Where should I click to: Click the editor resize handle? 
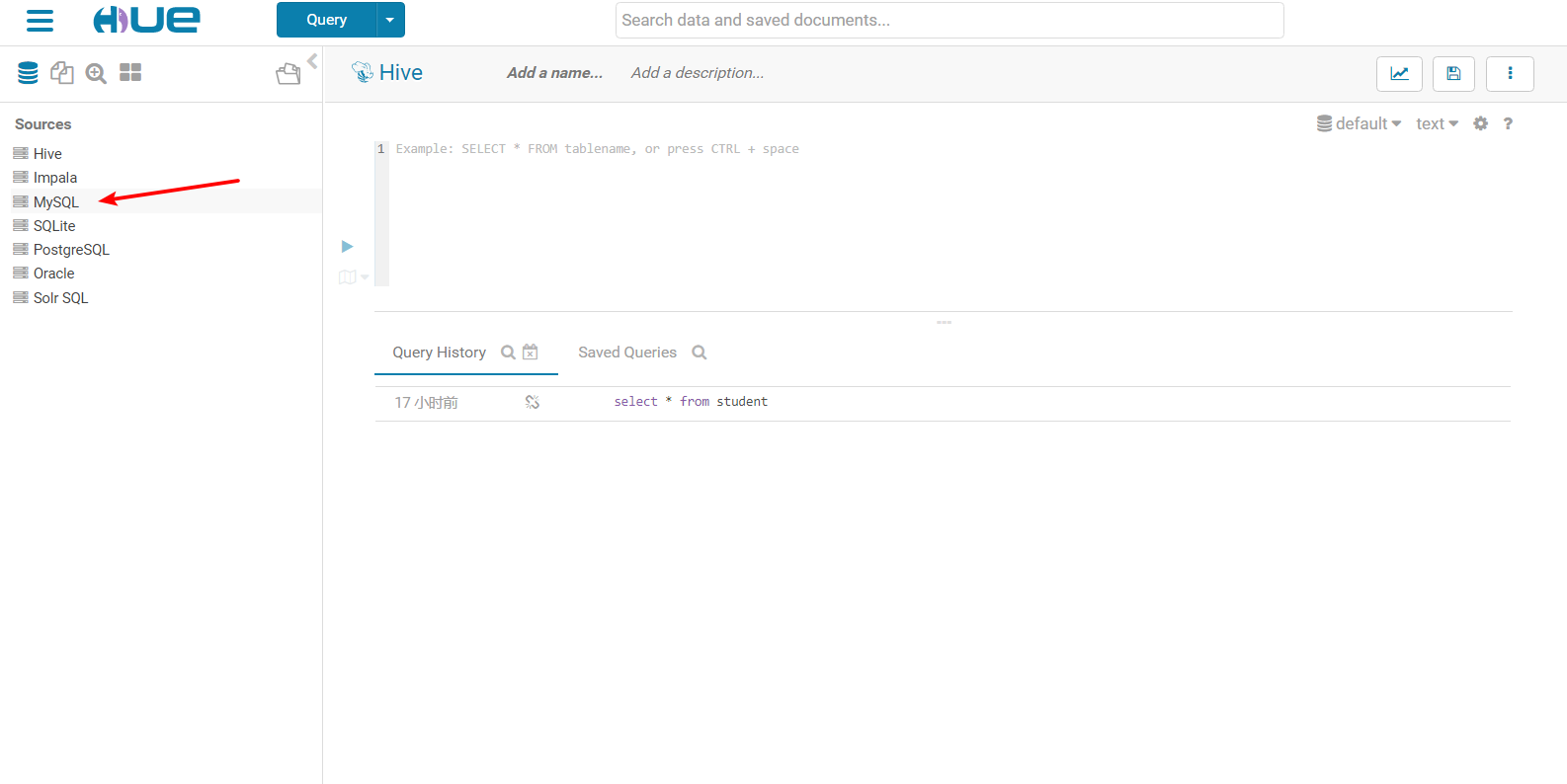944,322
